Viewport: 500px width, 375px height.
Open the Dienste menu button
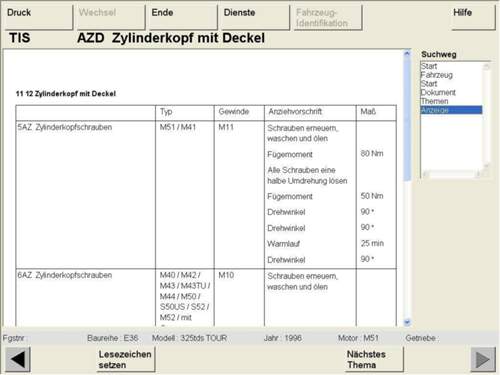coord(256,17)
